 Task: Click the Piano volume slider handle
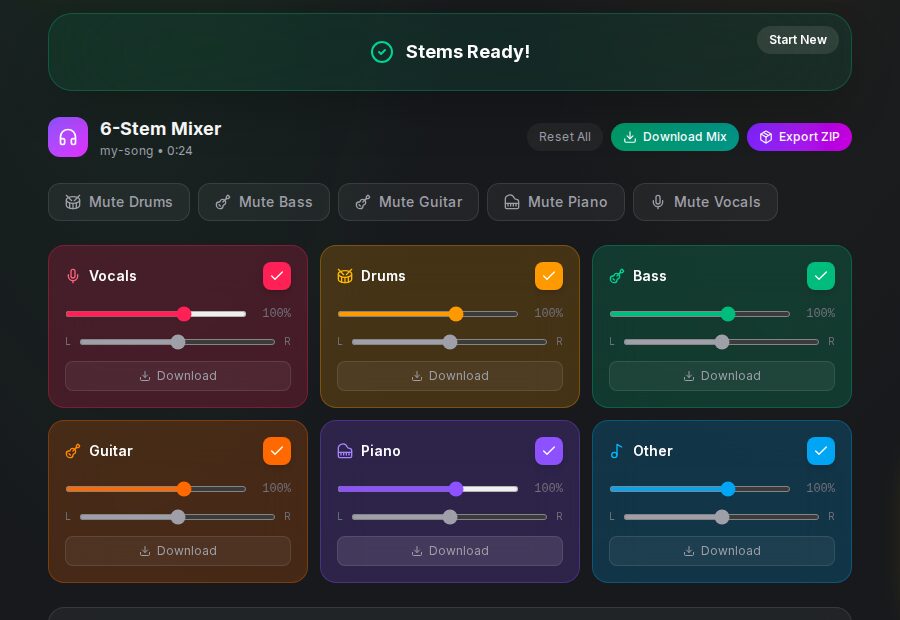point(456,489)
